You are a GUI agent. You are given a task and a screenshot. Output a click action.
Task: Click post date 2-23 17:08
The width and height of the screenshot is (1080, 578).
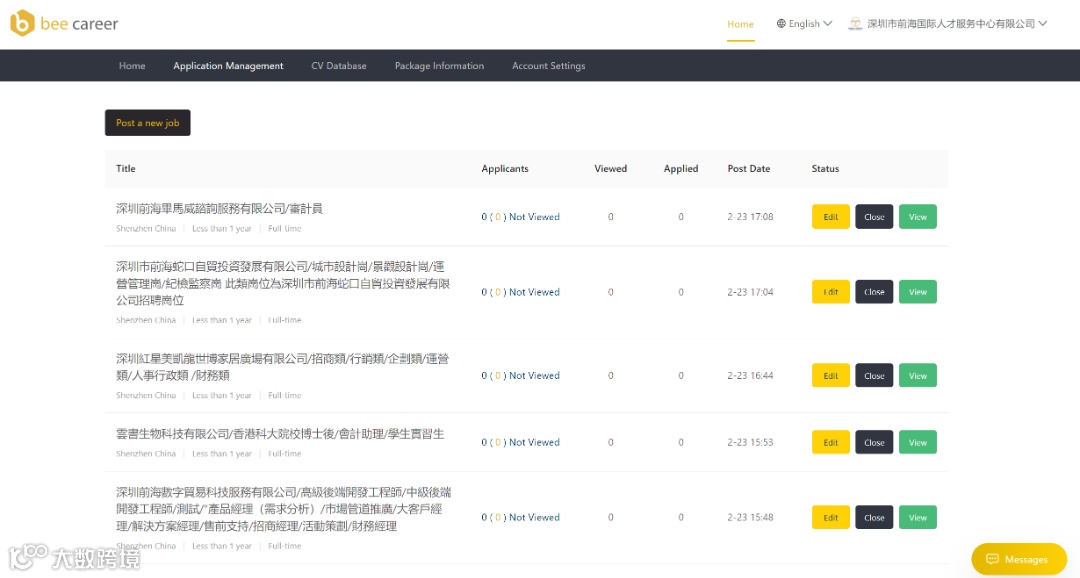click(x=750, y=216)
